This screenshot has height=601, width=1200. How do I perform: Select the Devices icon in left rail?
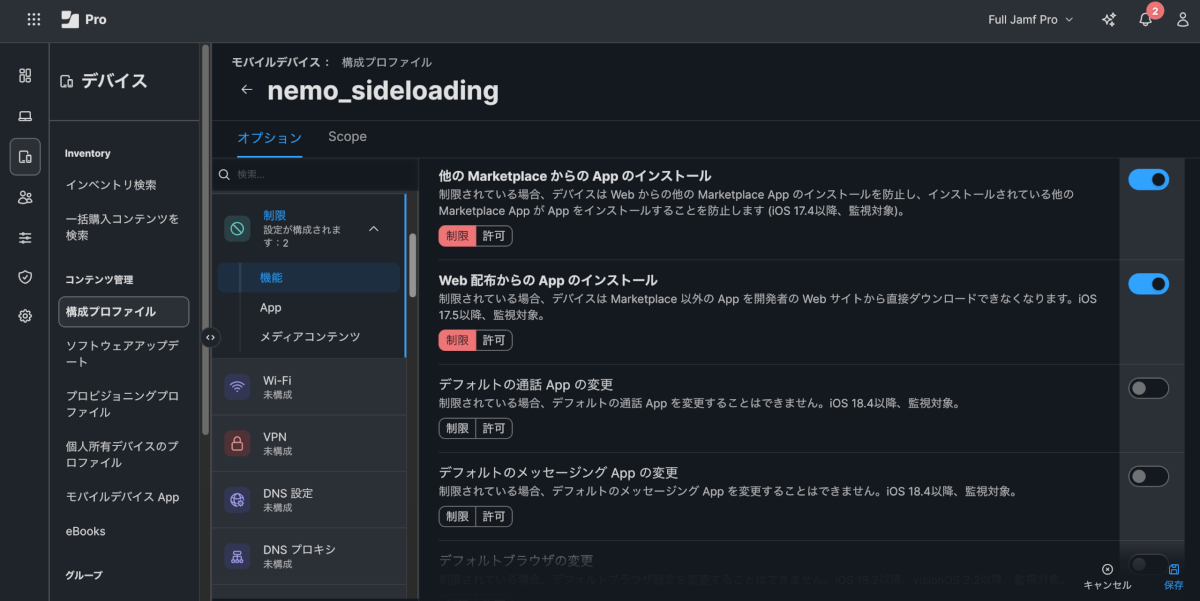[25, 156]
